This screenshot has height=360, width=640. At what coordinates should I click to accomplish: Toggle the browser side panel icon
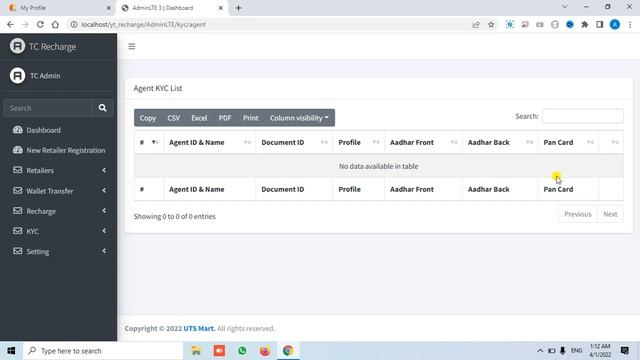(x=600, y=24)
